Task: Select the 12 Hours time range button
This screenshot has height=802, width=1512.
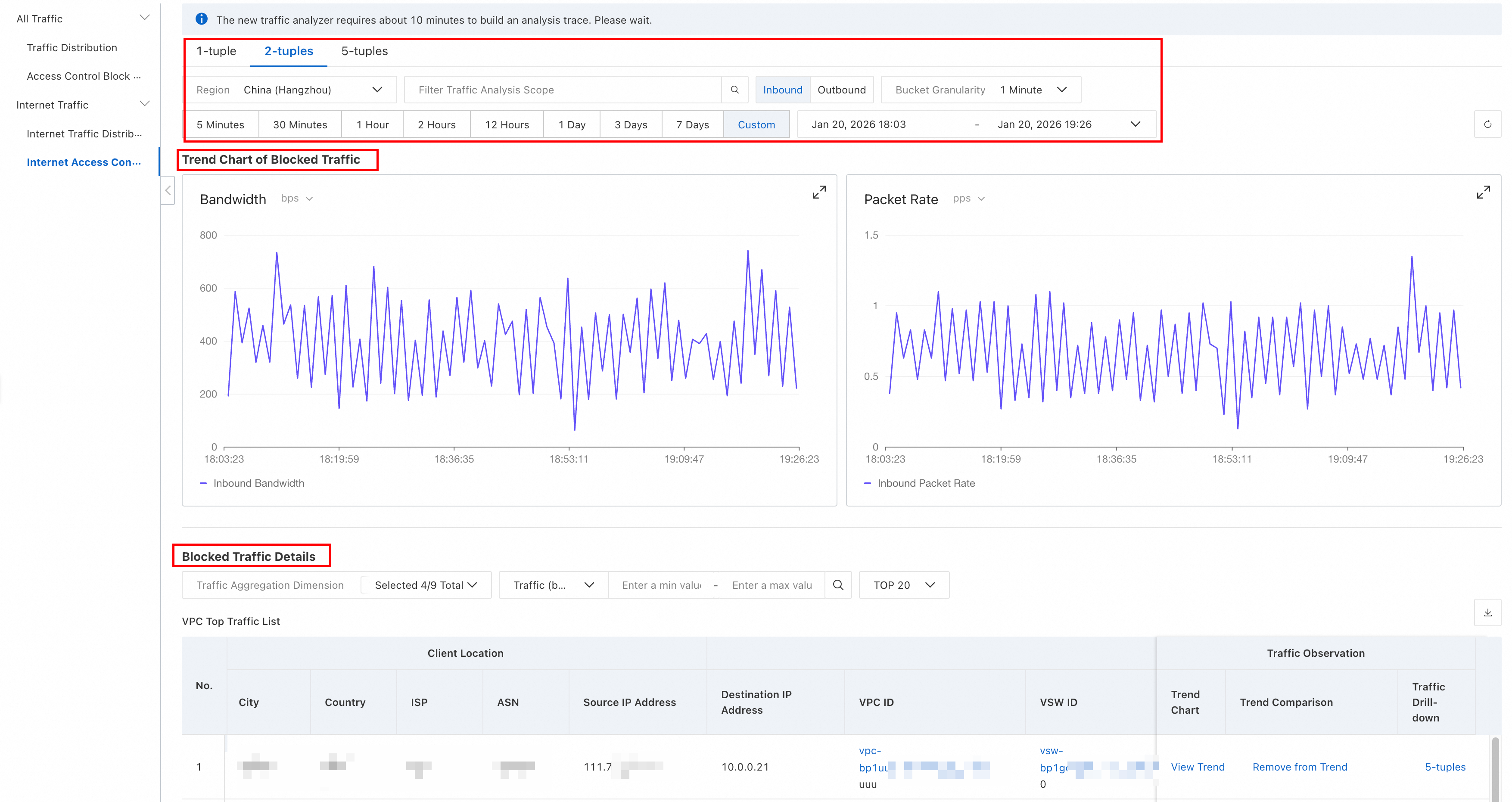Action: 507,124
